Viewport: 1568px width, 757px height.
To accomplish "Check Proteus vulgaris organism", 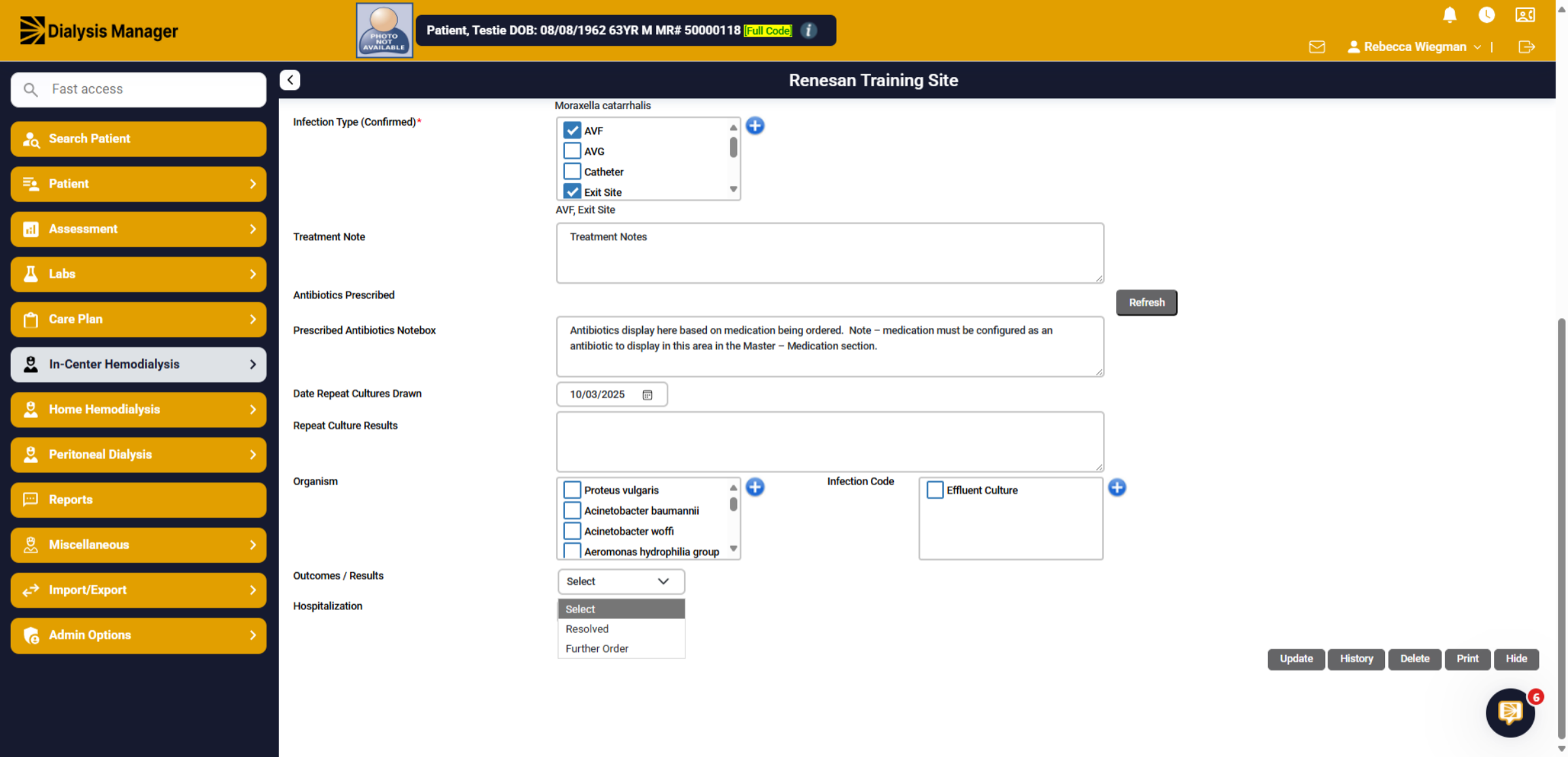I will coord(572,490).
